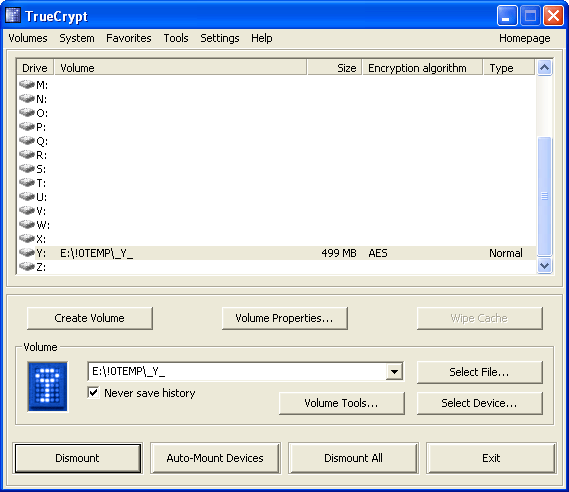Open the Volumes menu
Image resolution: width=569 pixels, height=492 pixels.
pyautogui.click(x=28, y=38)
